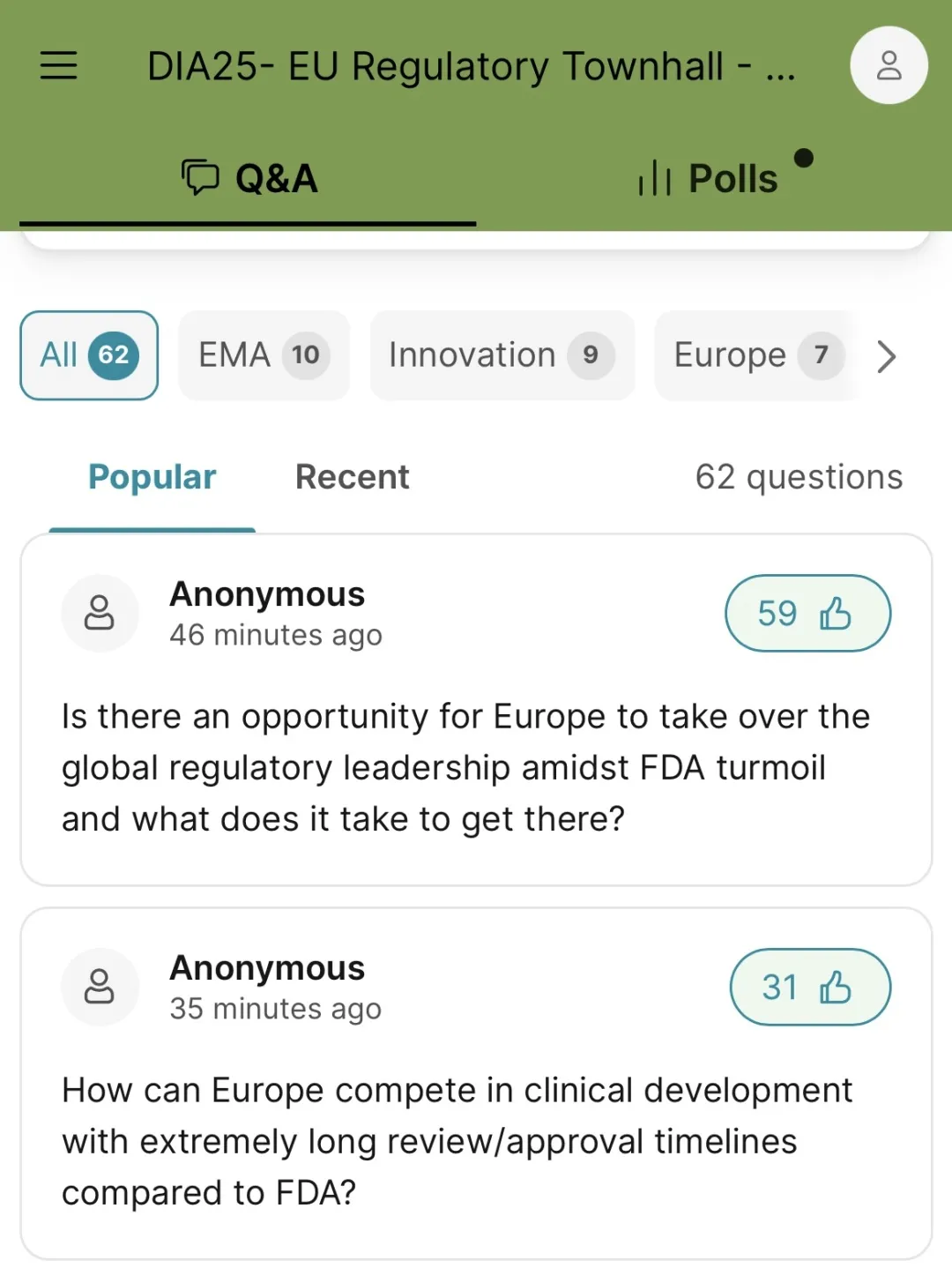The image size is (952, 1268).
Task: Open the hamburger menu
Action: [59, 65]
